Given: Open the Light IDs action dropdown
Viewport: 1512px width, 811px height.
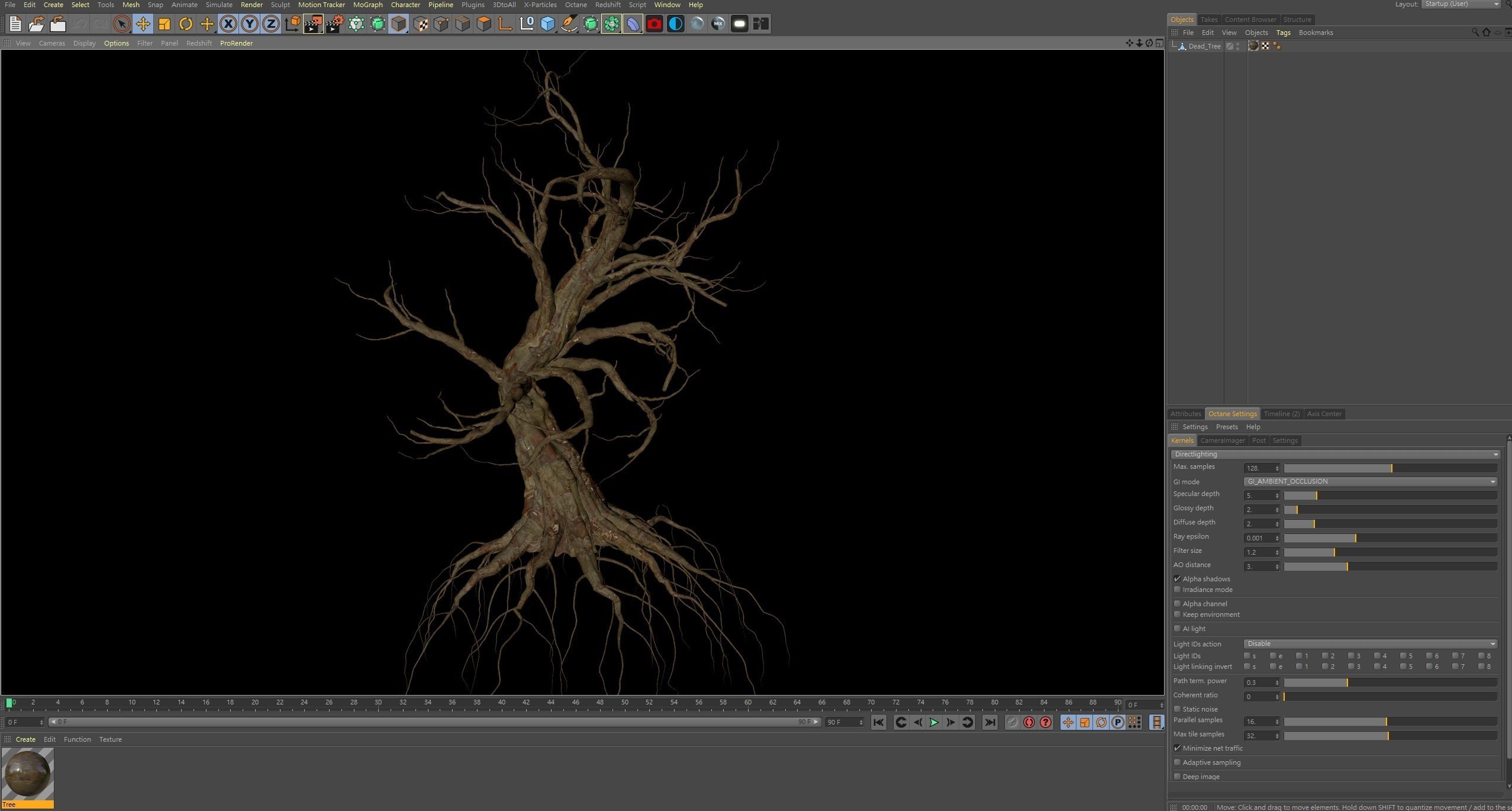Looking at the screenshot, I should [1370, 643].
